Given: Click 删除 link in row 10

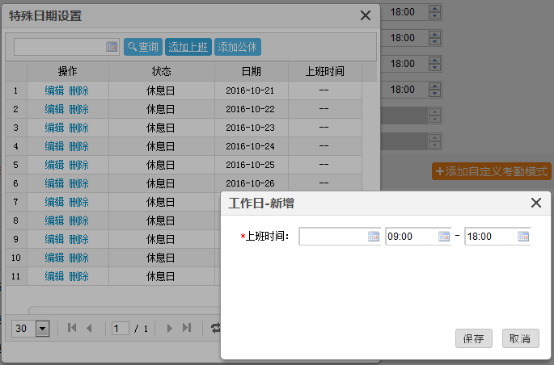Looking at the screenshot, I should [79, 258].
